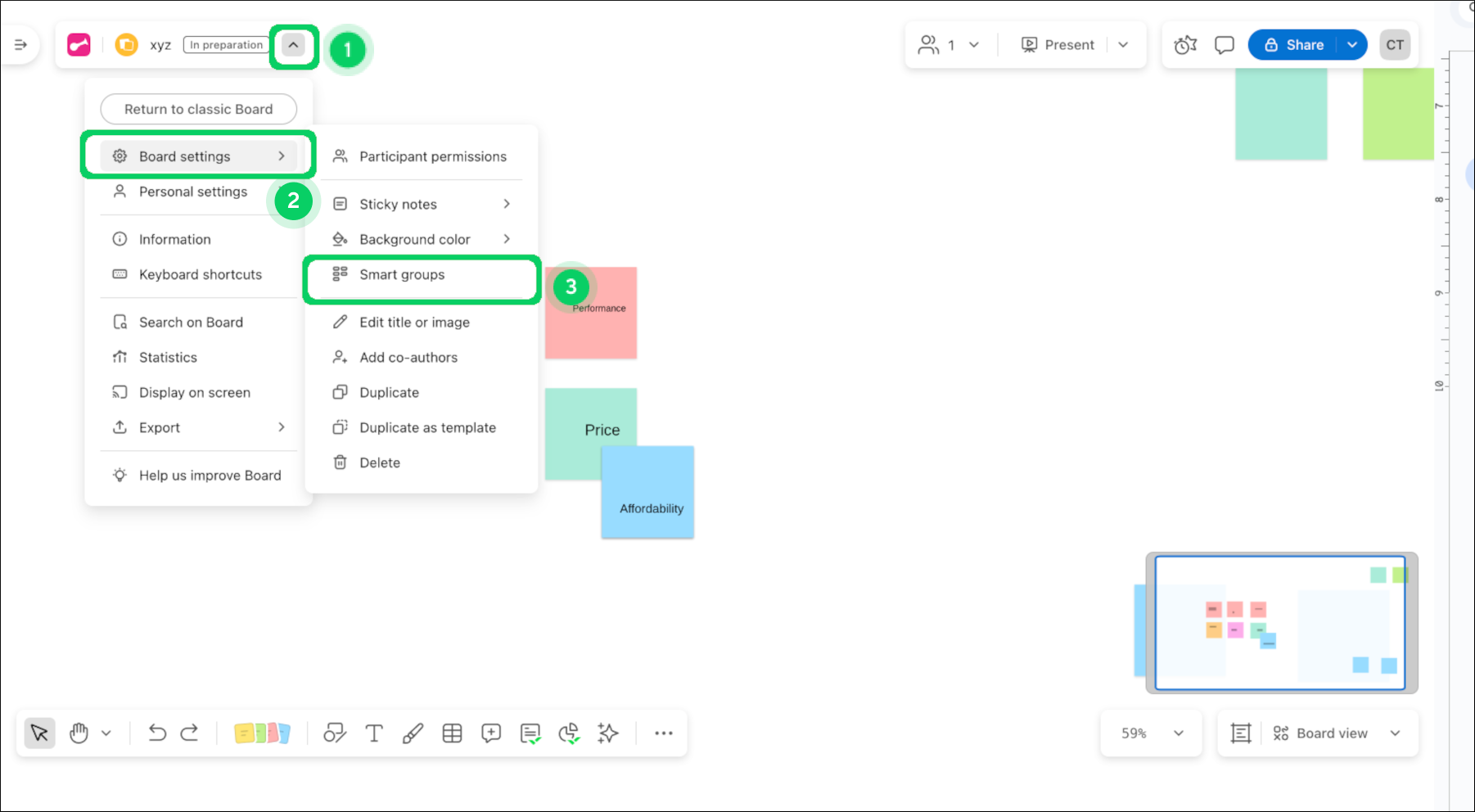
Task: Pick the sticky notes color stack
Action: [262, 733]
